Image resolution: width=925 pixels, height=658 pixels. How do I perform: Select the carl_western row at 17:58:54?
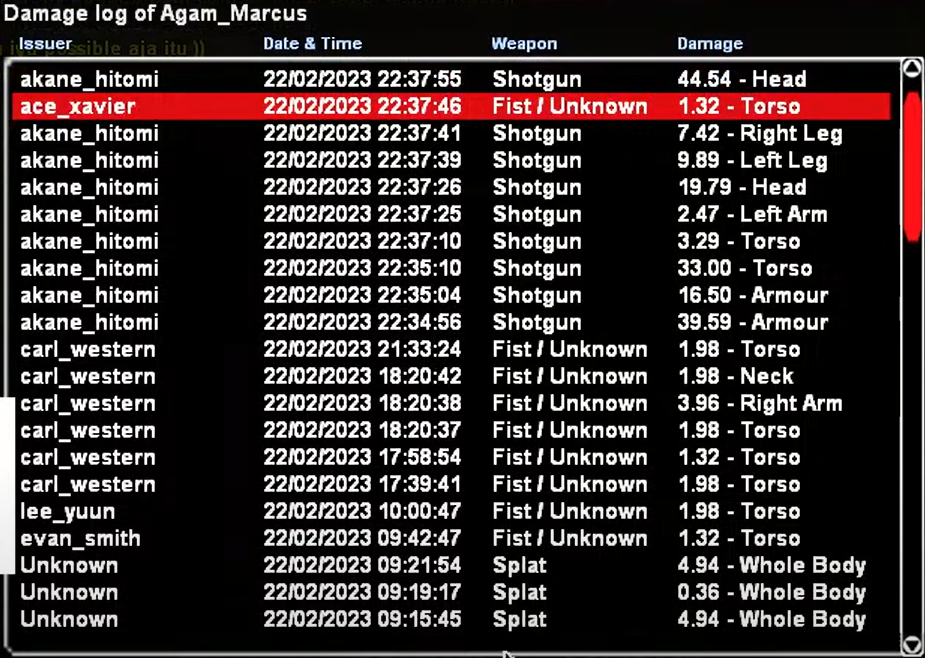point(451,458)
